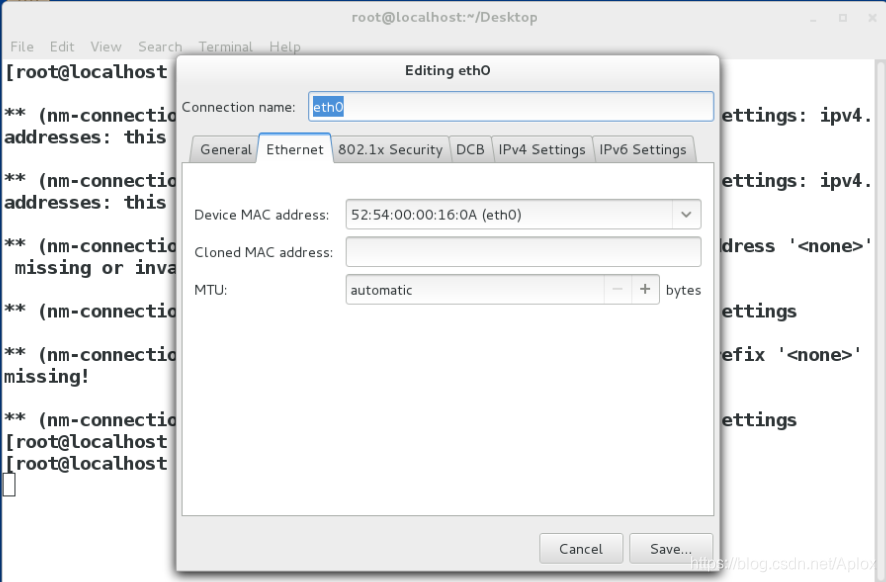Screen dimensions: 886x582
Task: Switch to the IPv6 Settings tab
Action: pyautogui.click(x=643, y=150)
